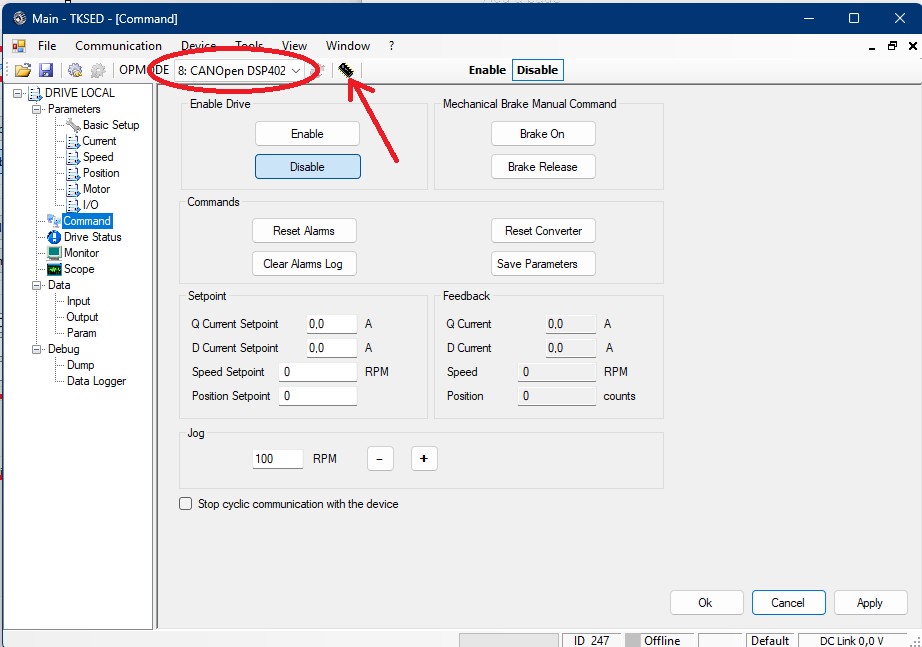Screen dimensions: 922x647
Task: Open Basic Setup wrench item
Action: (x=110, y=125)
